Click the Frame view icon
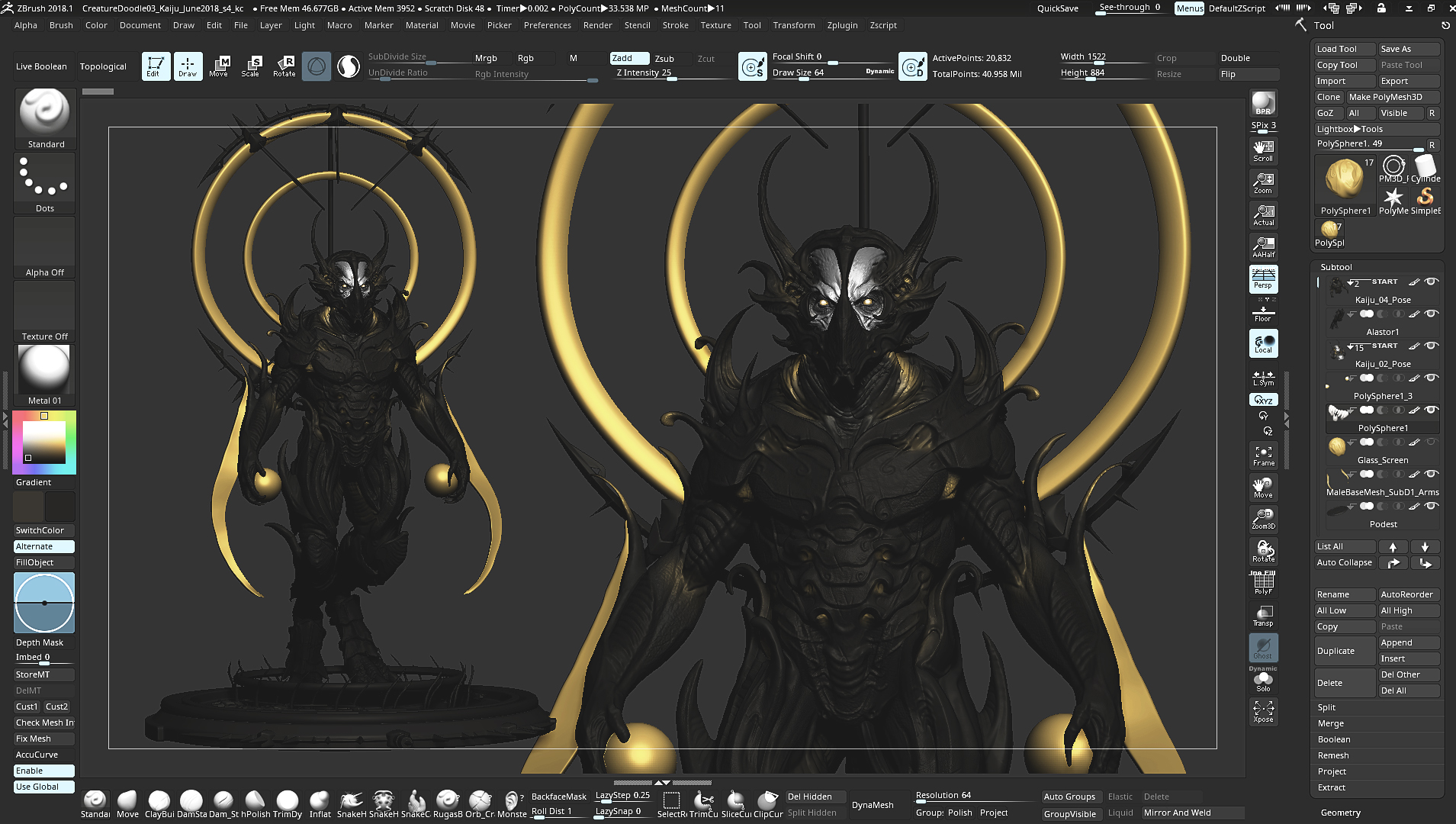The image size is (1456, 824). [1263, 455]
